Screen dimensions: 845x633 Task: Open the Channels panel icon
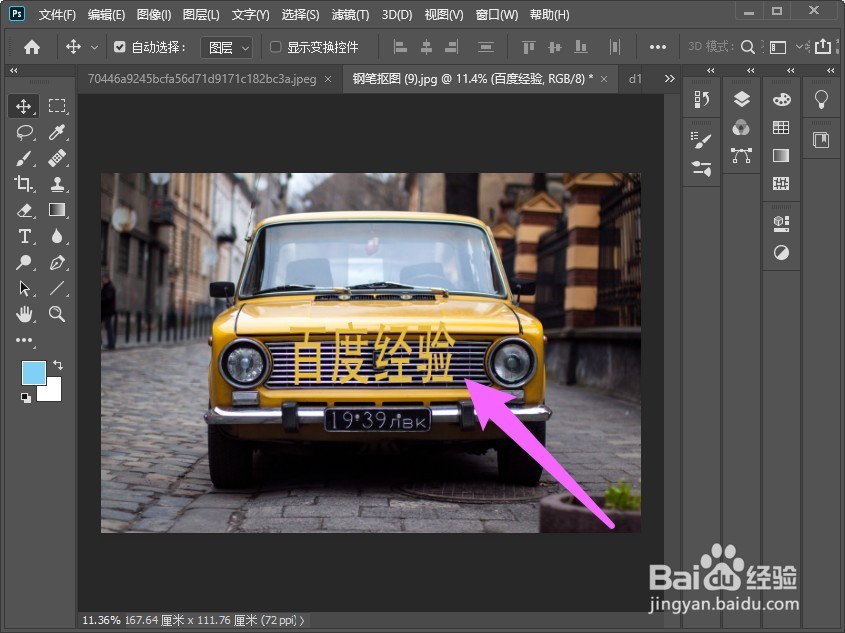742,128
